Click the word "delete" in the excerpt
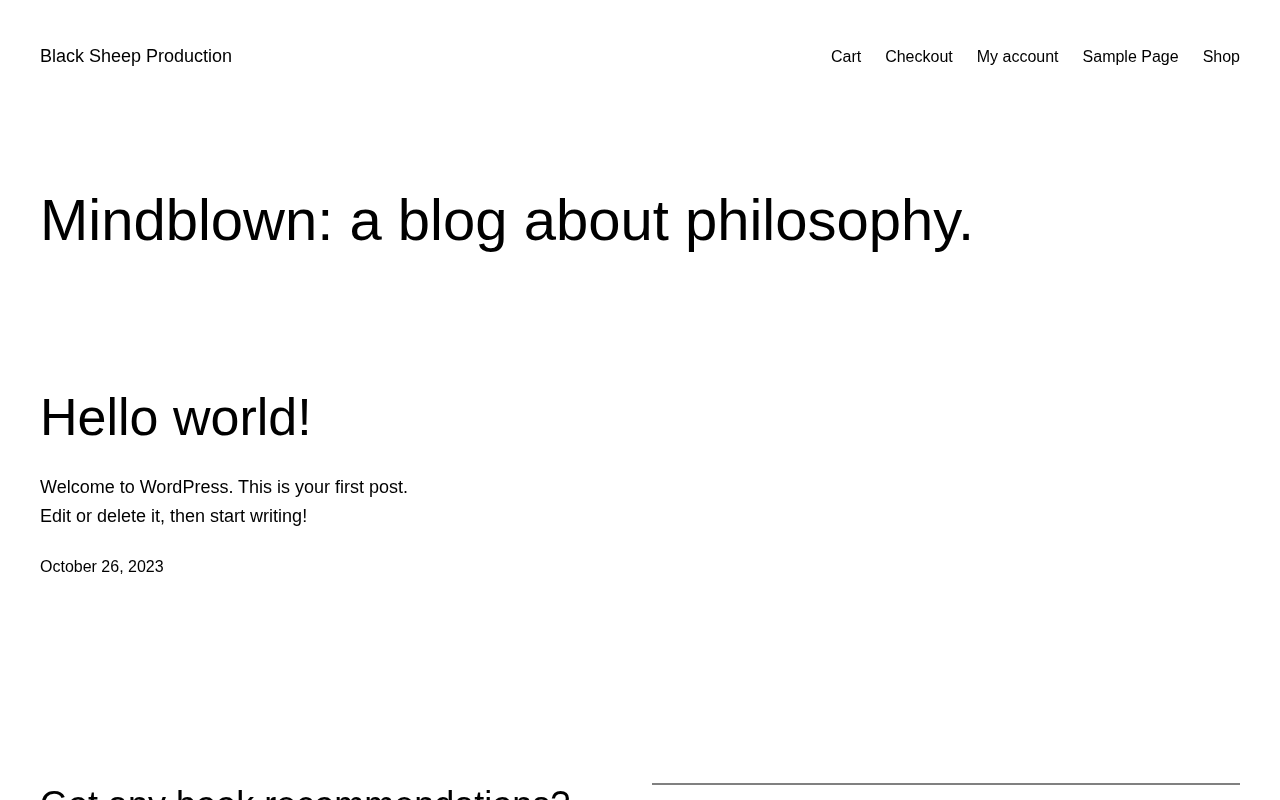This screenshot has height=800, width=1280. (121, 516)
